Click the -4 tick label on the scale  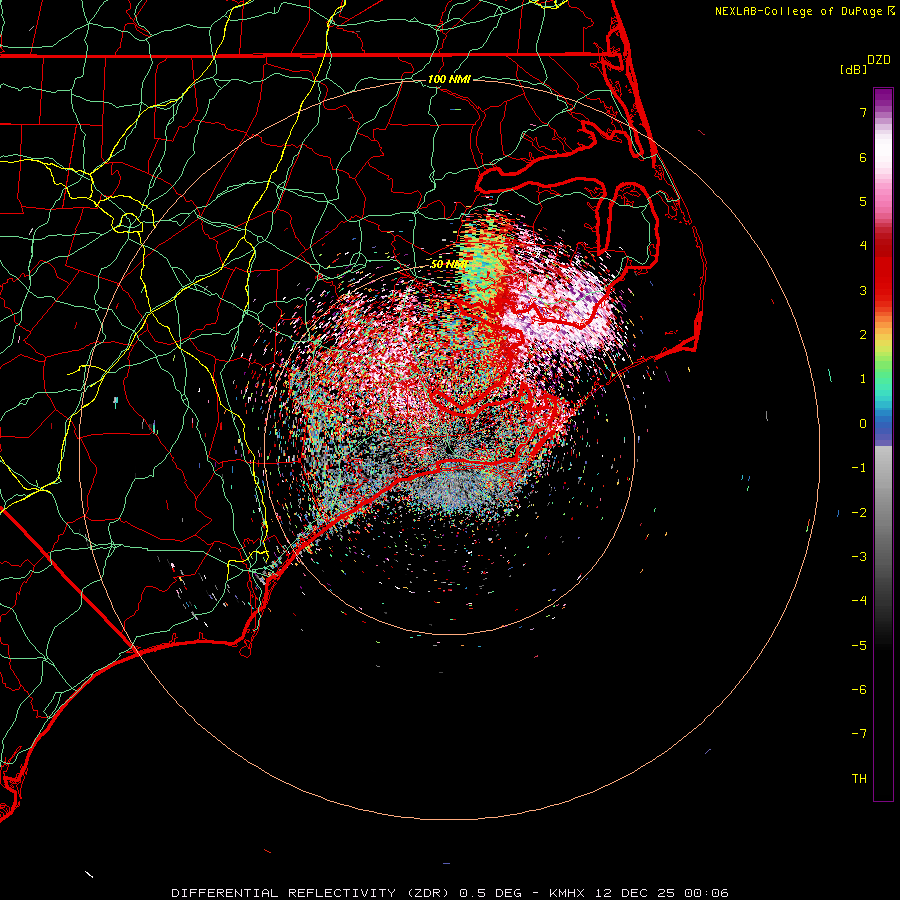point(859,601)
